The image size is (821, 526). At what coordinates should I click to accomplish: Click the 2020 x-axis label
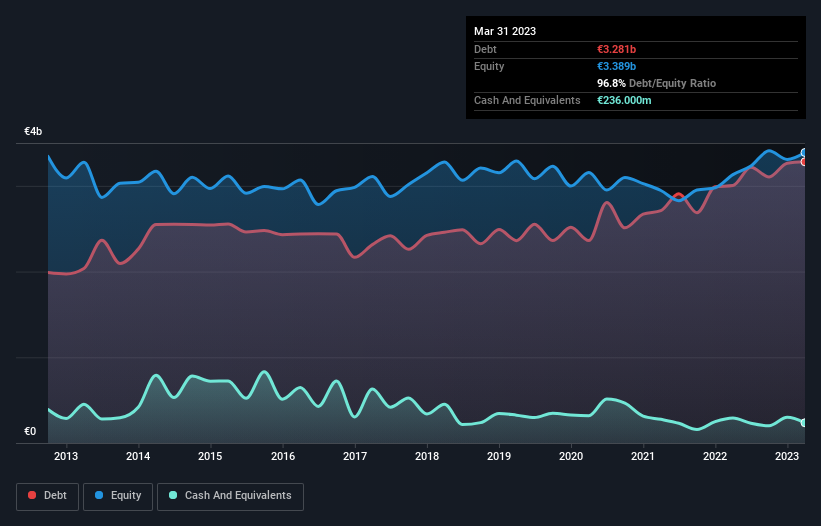(571, 456)
